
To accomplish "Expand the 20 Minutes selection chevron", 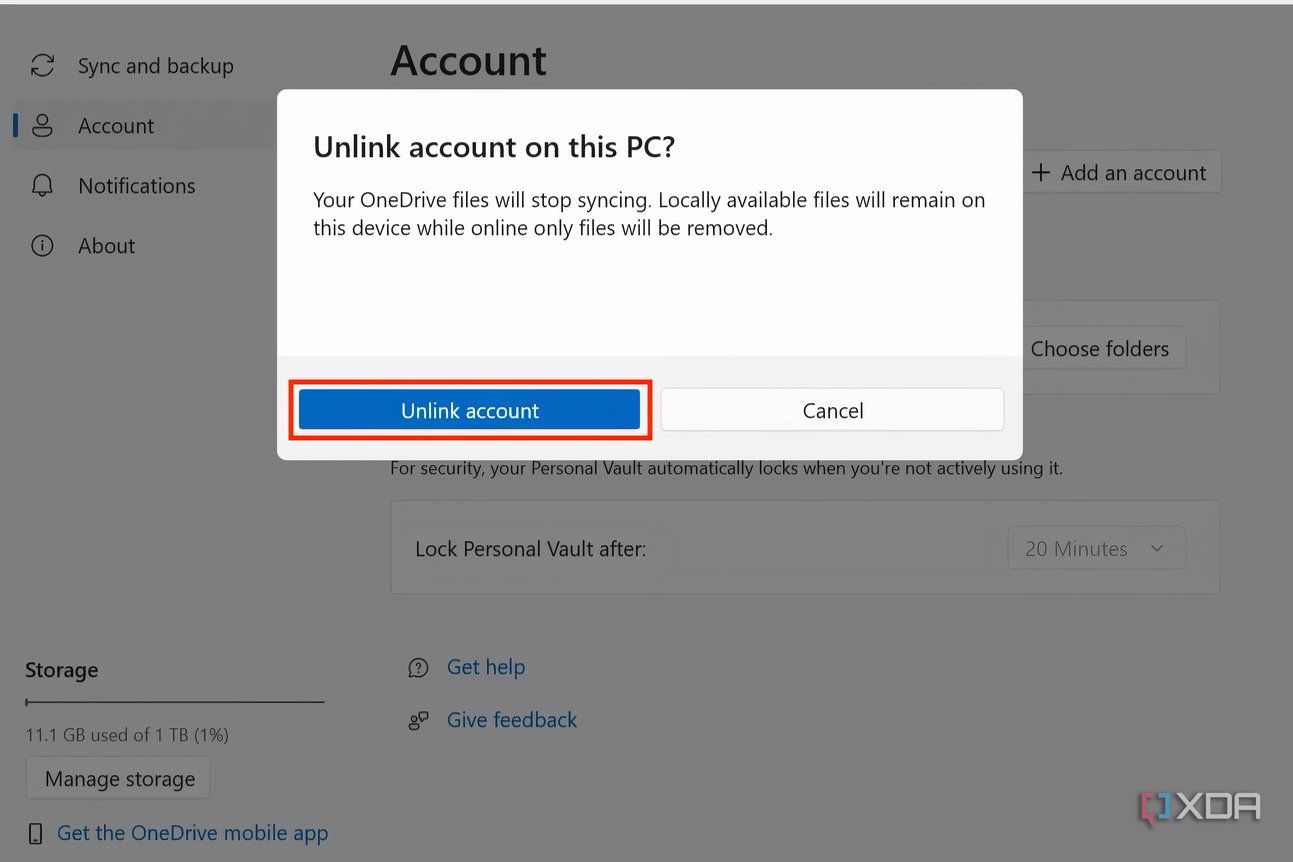I will coord(1157,548).
